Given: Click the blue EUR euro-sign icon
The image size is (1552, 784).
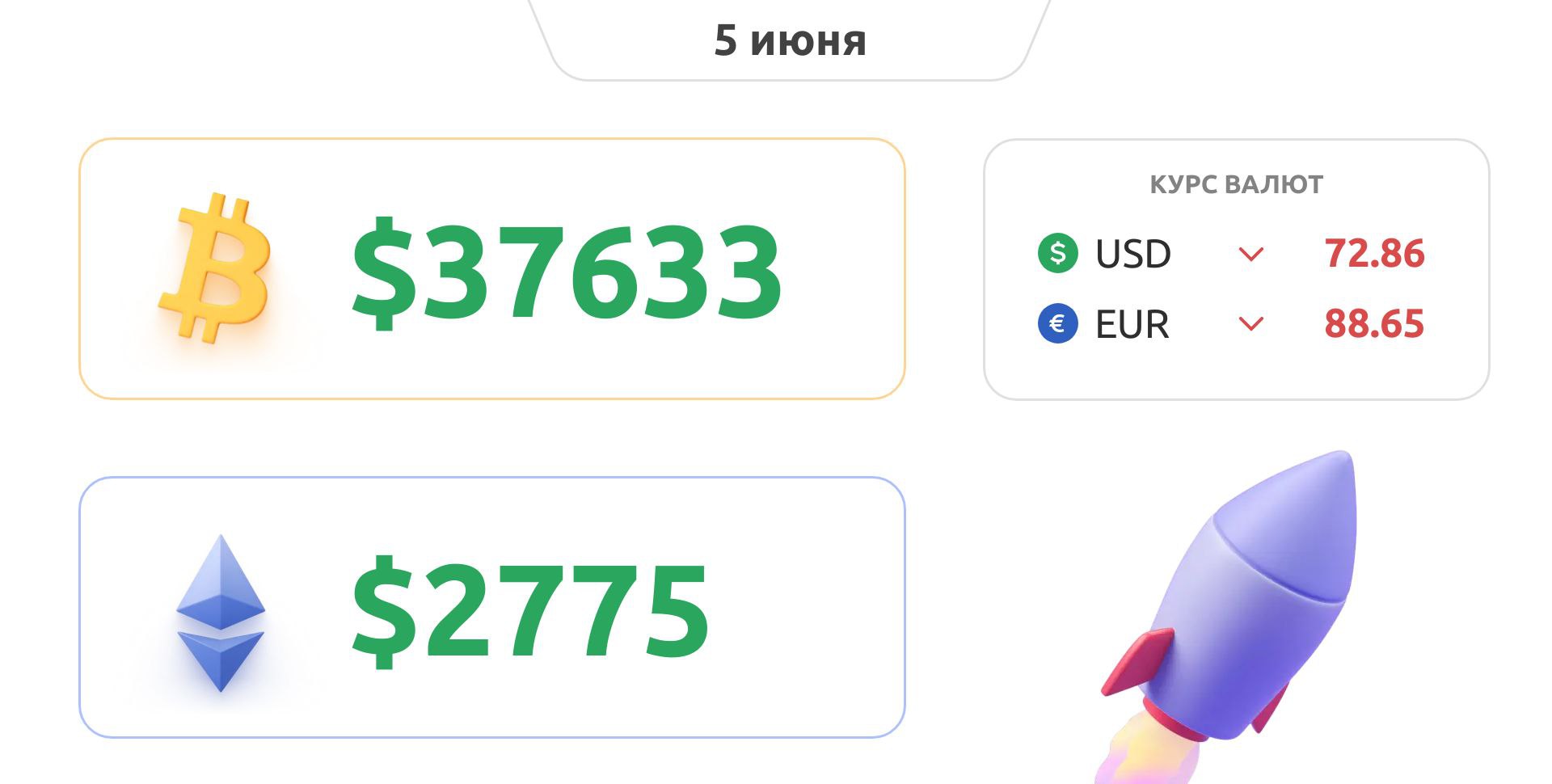Looking at the screenshot, I should click(1057, 324).
